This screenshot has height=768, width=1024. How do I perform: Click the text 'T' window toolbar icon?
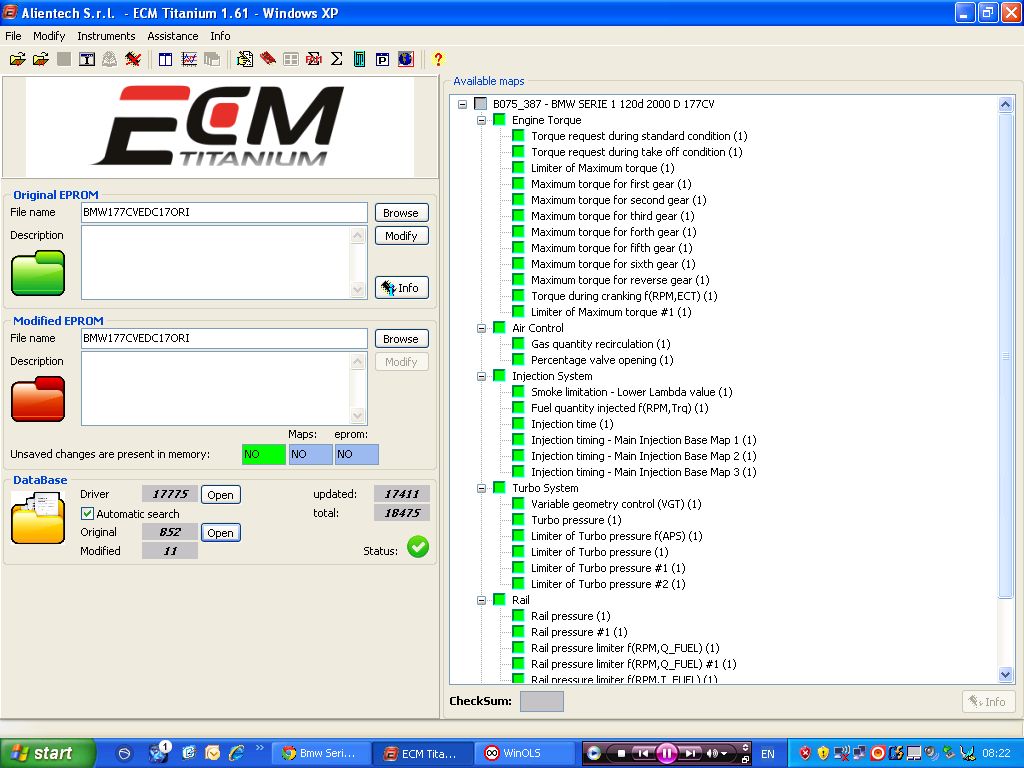coord(87,59)
